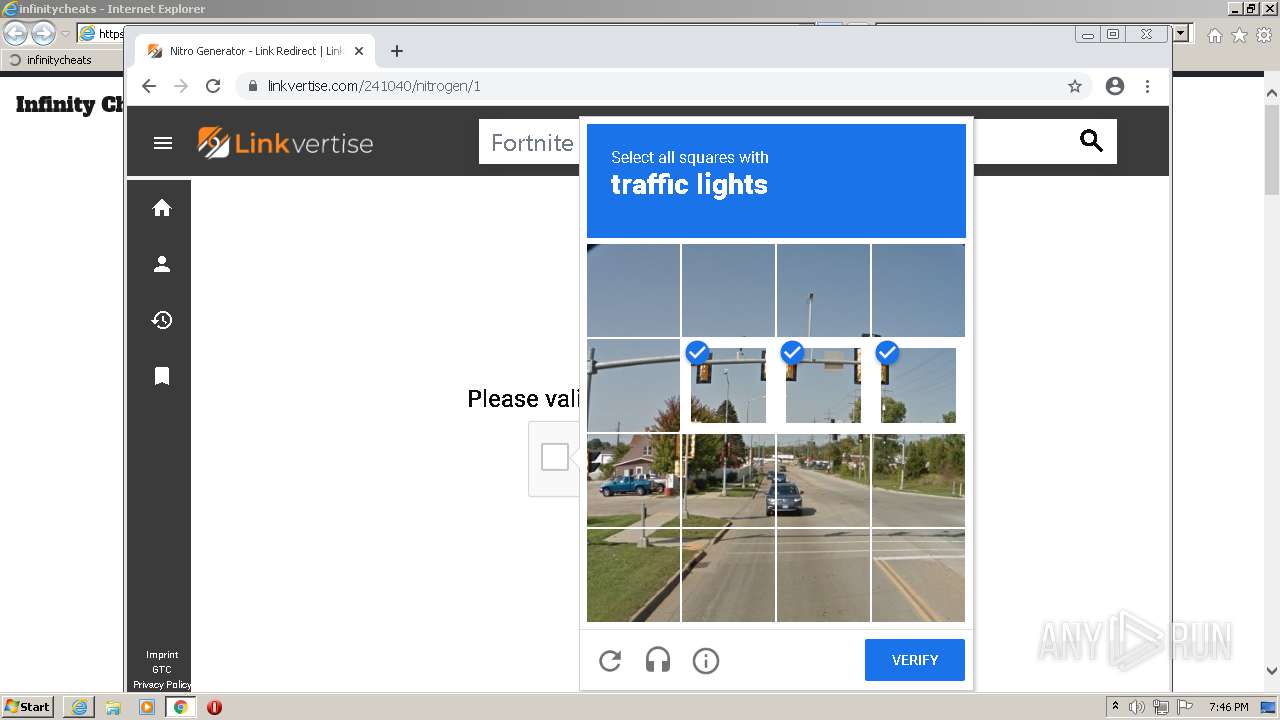Go forward in the Chrome window
1280x720 pixels.
(x=181, y=86)
